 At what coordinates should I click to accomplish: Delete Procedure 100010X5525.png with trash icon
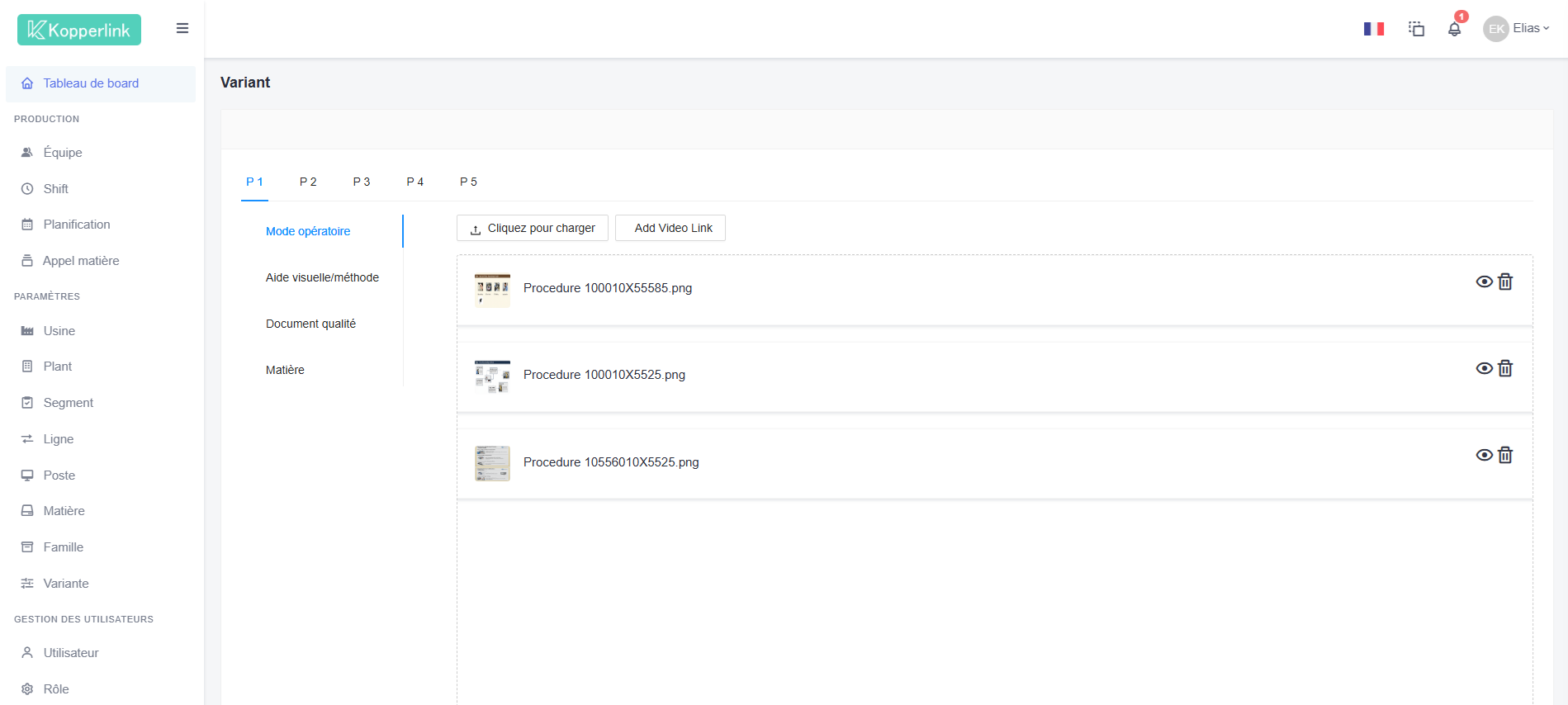point(1505,369)
